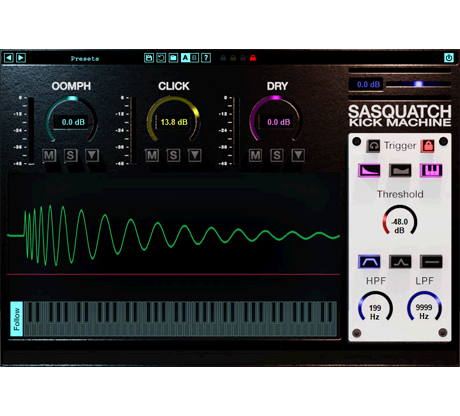
Task: Expand the OOMPH dropdown arrow button
Action: point(92,155)
